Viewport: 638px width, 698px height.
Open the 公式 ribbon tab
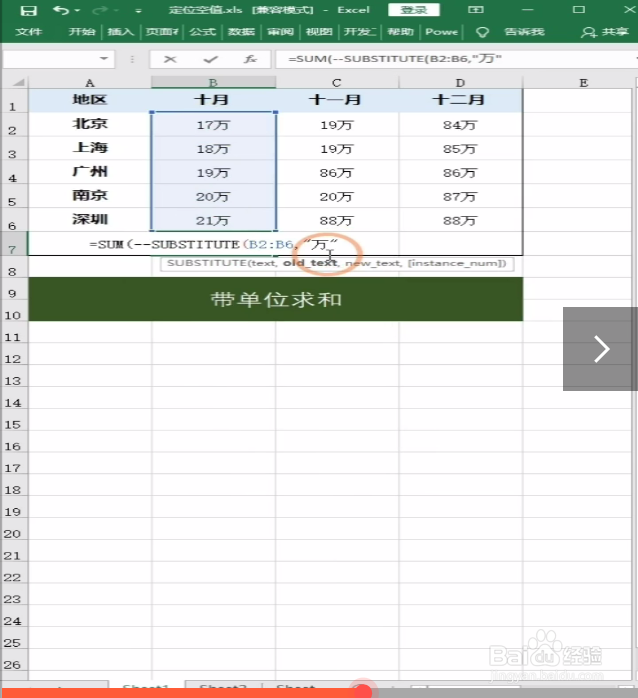tap(203, 32)
